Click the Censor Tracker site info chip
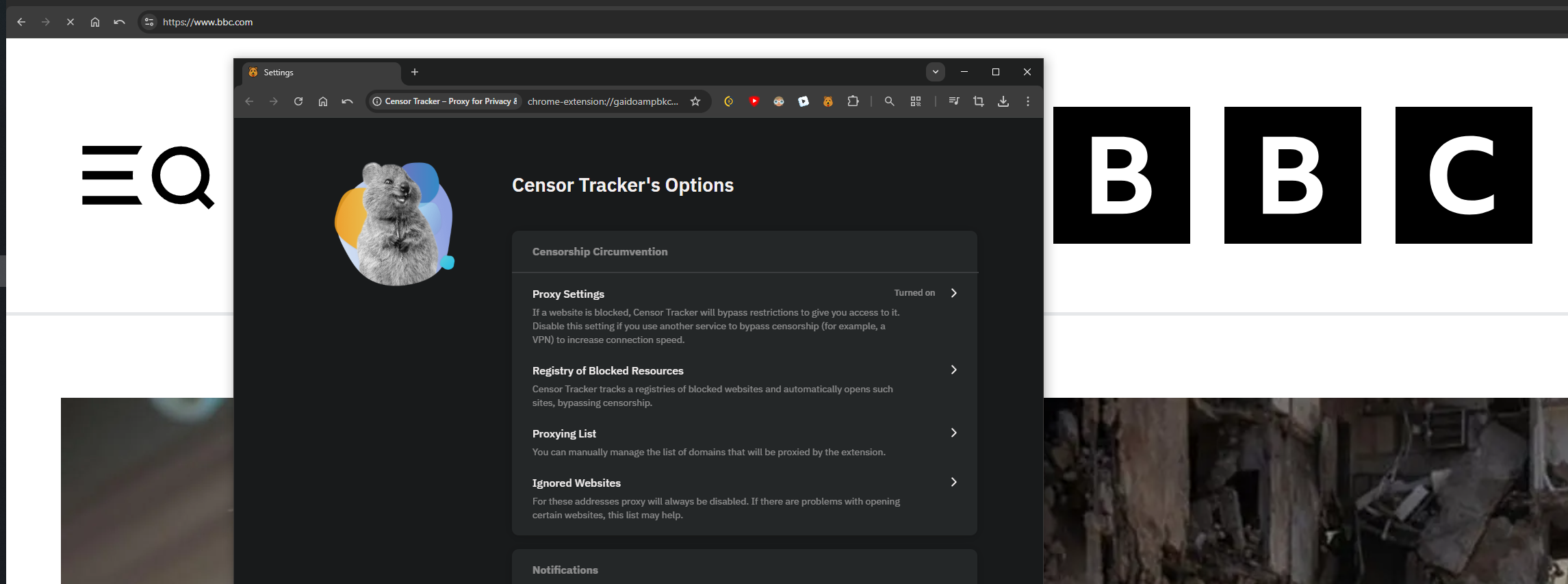 (445, 101)
